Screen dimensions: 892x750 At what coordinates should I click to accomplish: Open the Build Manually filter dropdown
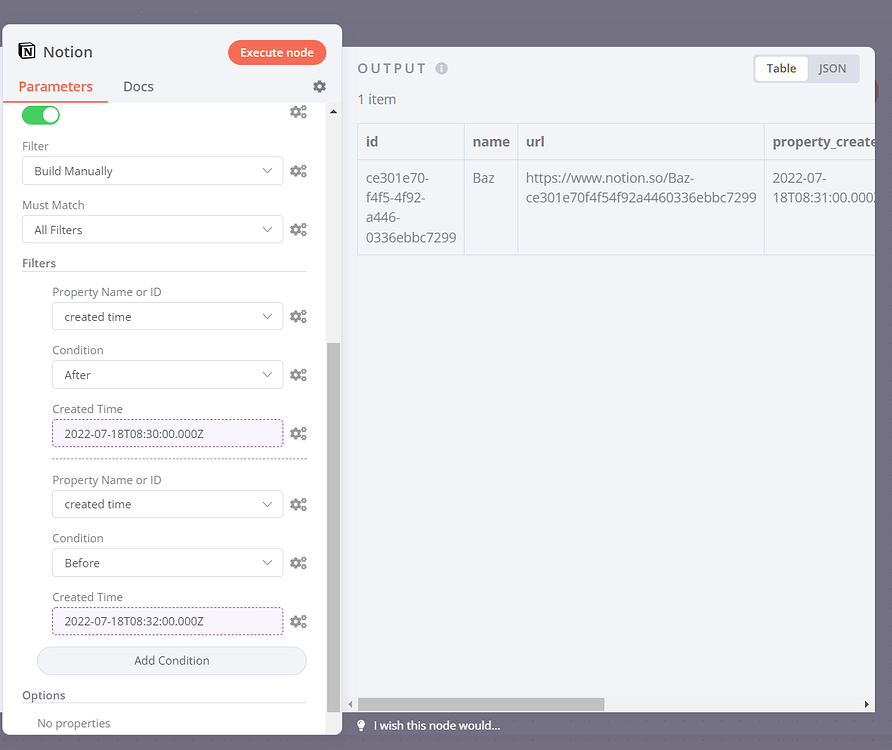click(152, 170)
